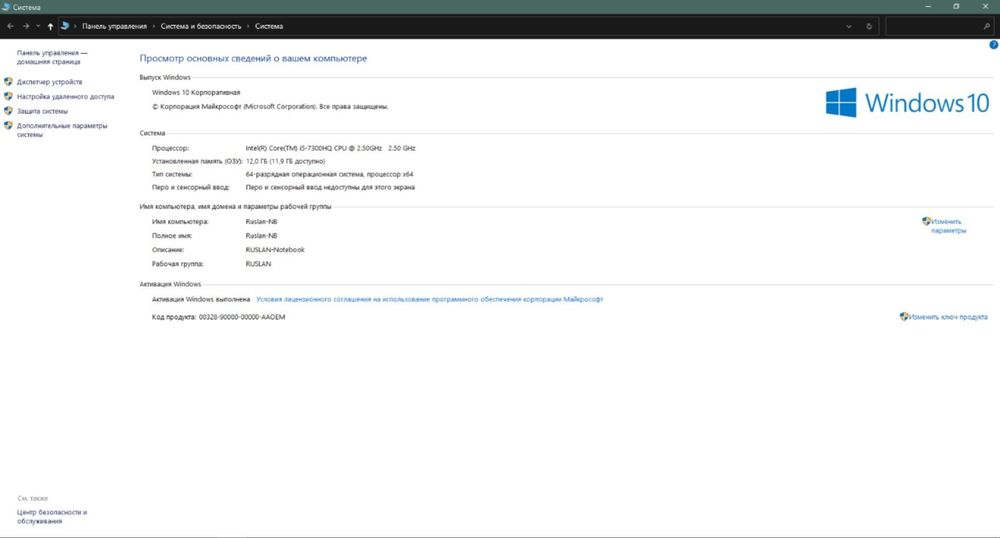This screenshot has height=538, width=1000.
Task: Click the Forward navigation arrow
Action: coord(24,26)
